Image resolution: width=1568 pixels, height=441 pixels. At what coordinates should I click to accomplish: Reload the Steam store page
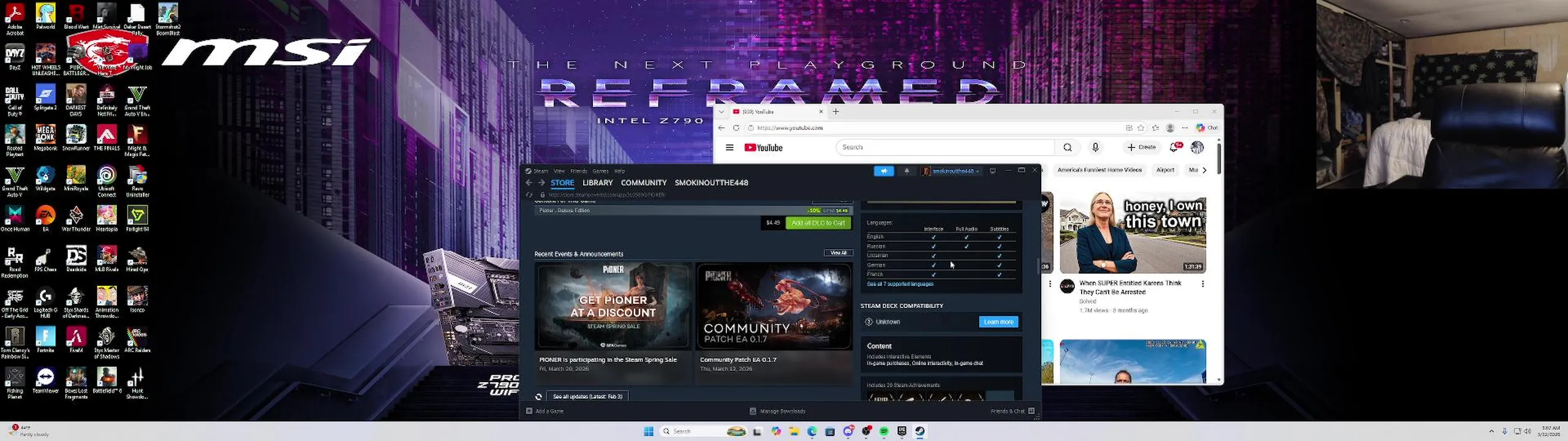point(529,195)
